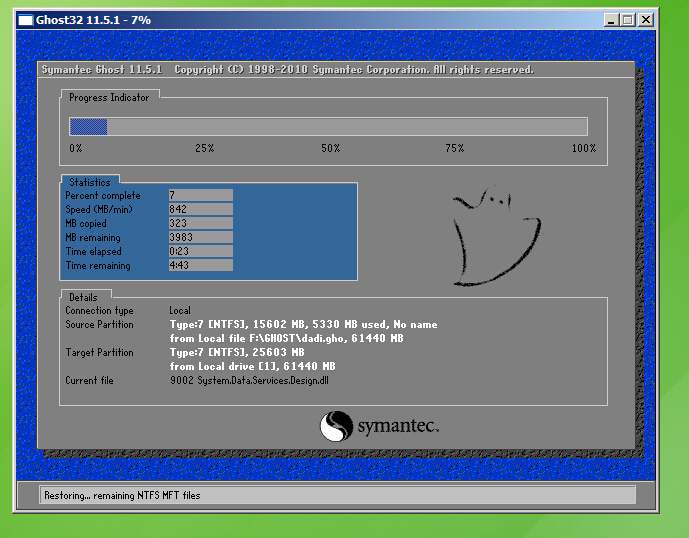Click the Source Partition label
The width and height of the screenshot is (689, 538).
pos(99,324)
